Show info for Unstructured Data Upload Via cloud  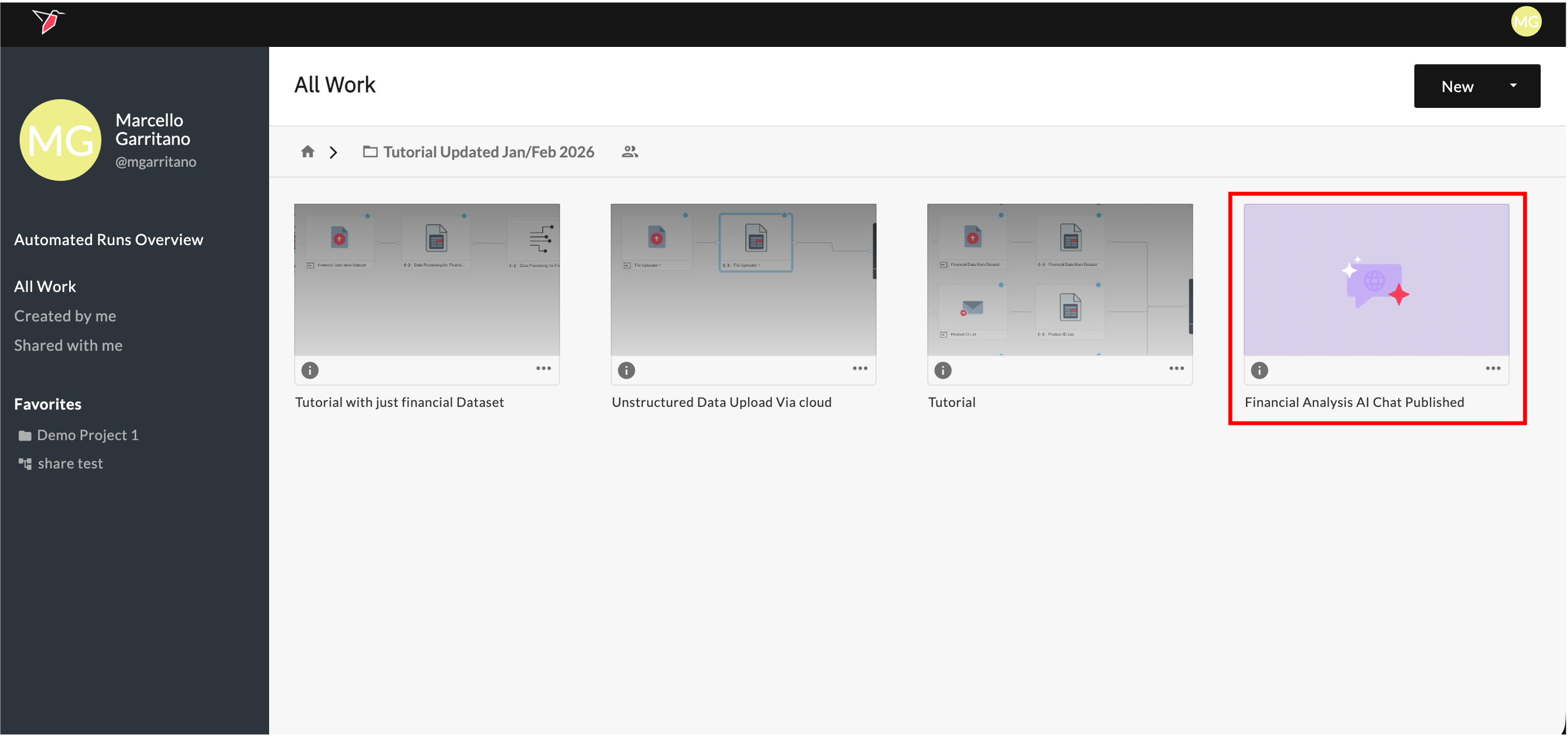626,370
